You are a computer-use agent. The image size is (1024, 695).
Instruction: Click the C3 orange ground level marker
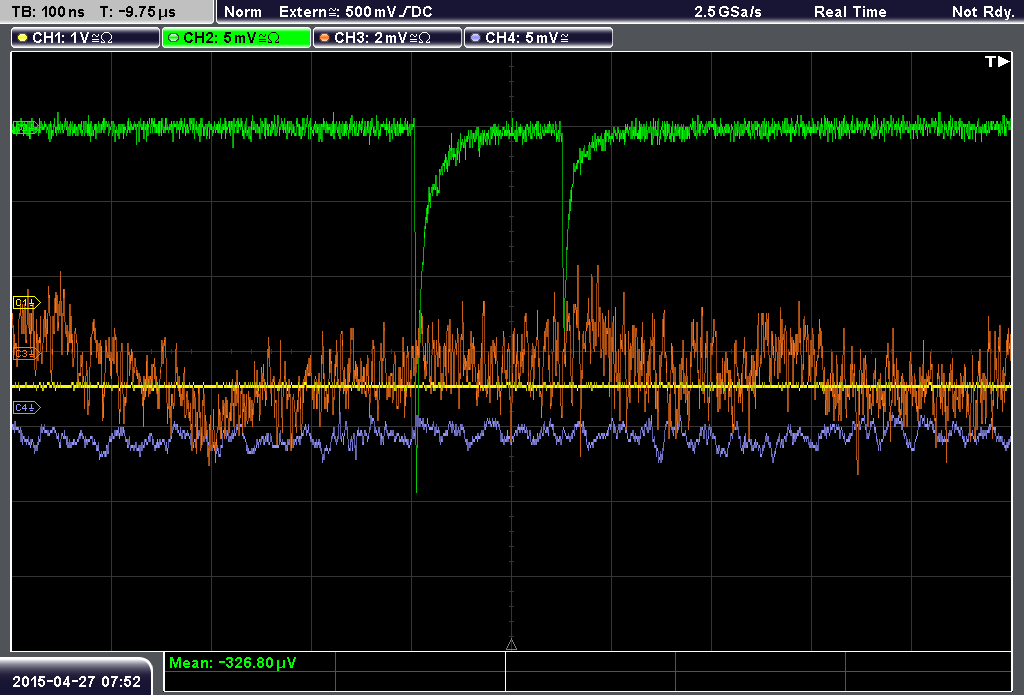(27, 353)
